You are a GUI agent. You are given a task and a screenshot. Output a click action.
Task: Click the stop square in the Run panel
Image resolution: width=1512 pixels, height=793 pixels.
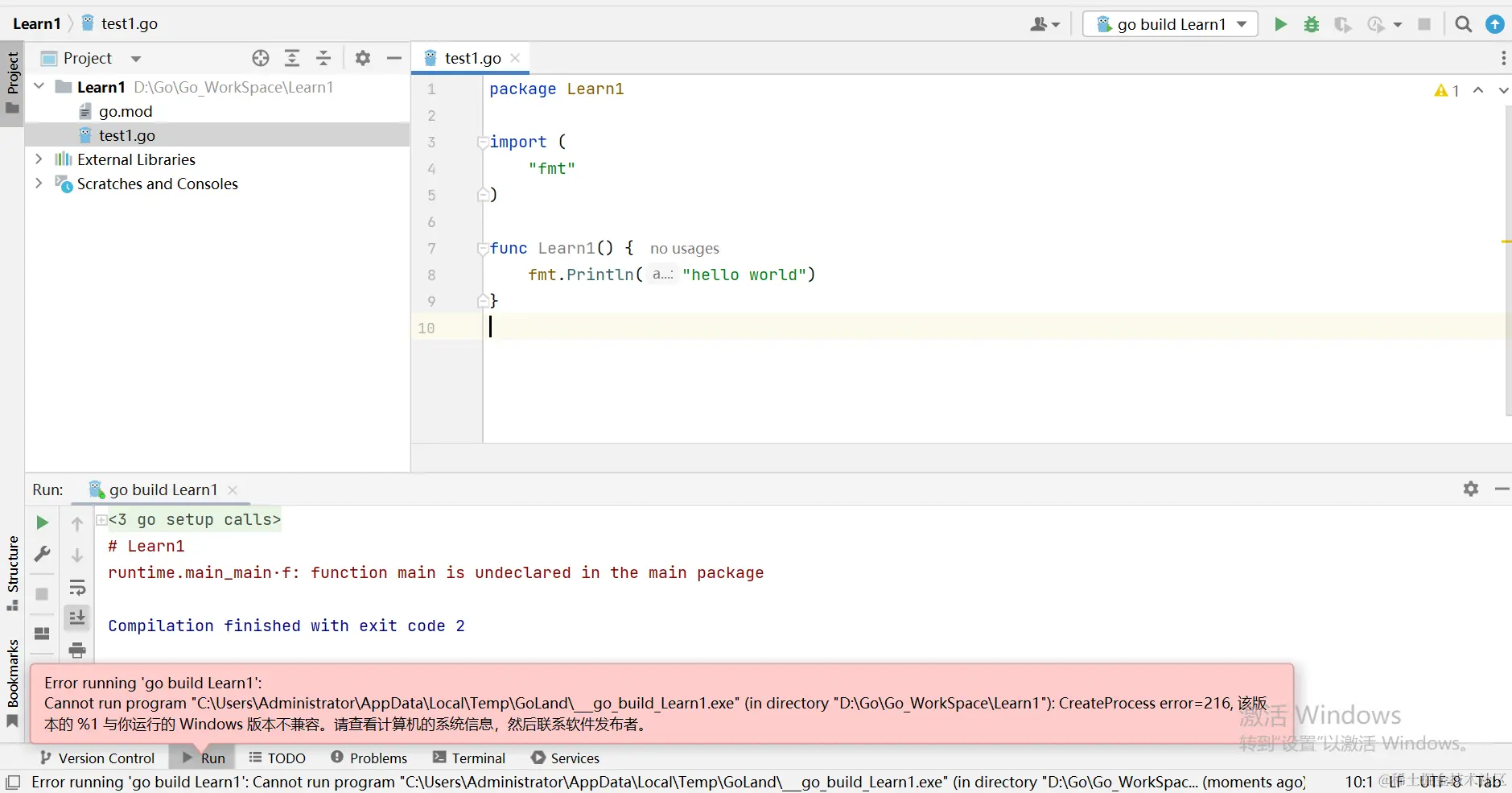43,594
